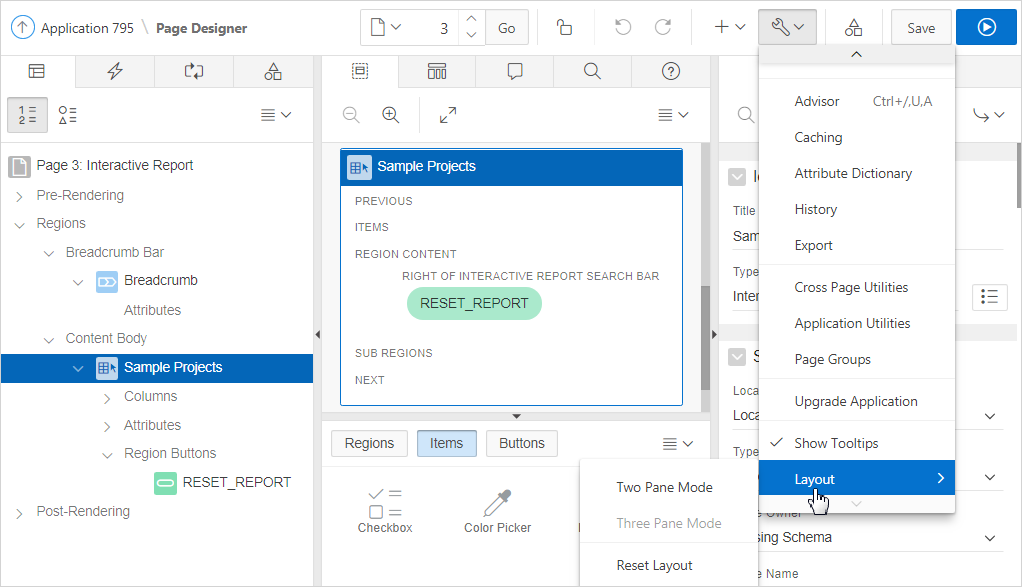Collapse the Regions node
The height and width of the screenshot is (587, 1022).
[x=20, y=225]
